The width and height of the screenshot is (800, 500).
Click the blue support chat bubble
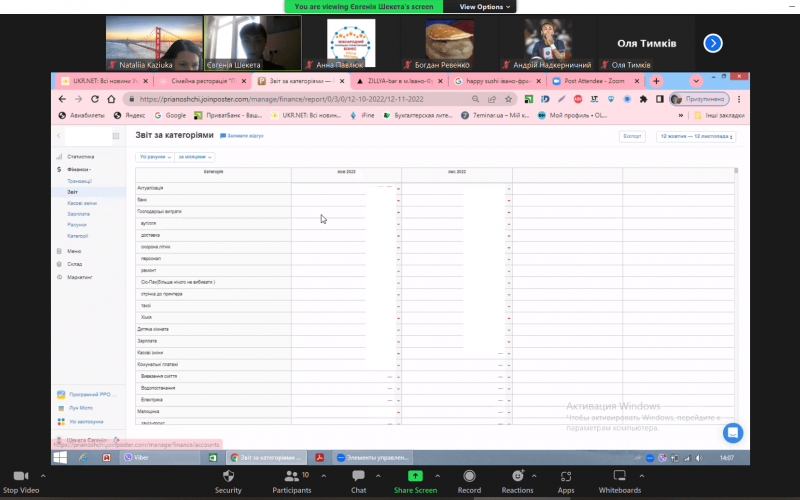tap(733, 433)
